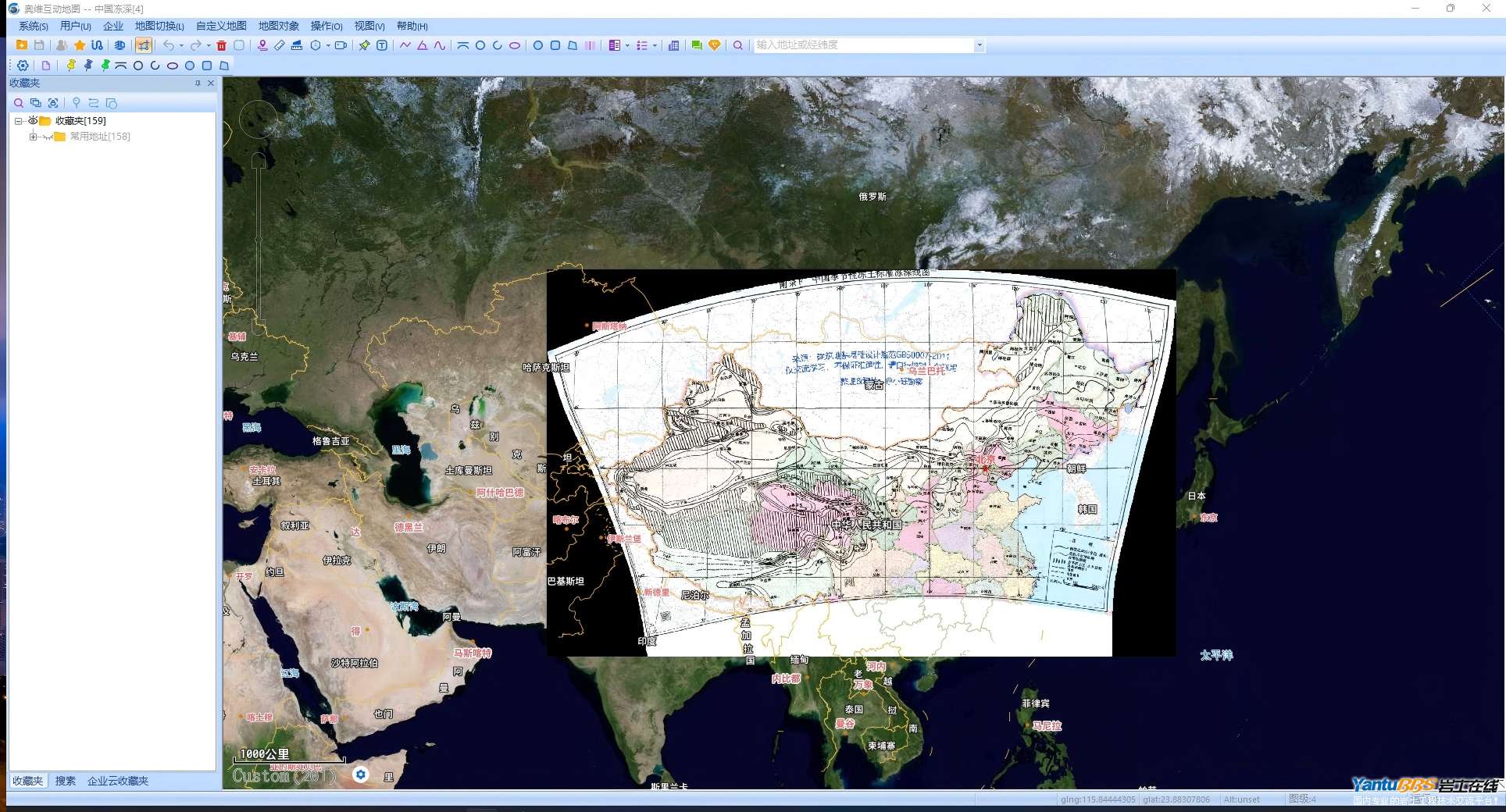Open the redo history dropdown arrow
This screenshot has height=812, width=1506.
tap(209, 45)
